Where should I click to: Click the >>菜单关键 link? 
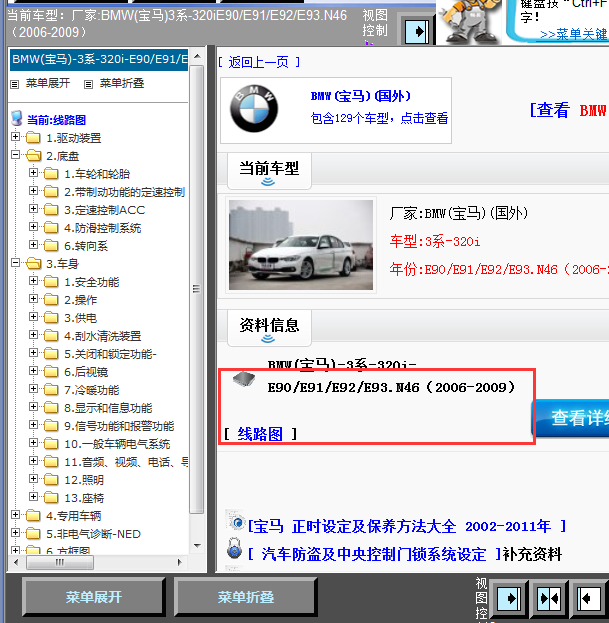(x=574, y=34)
